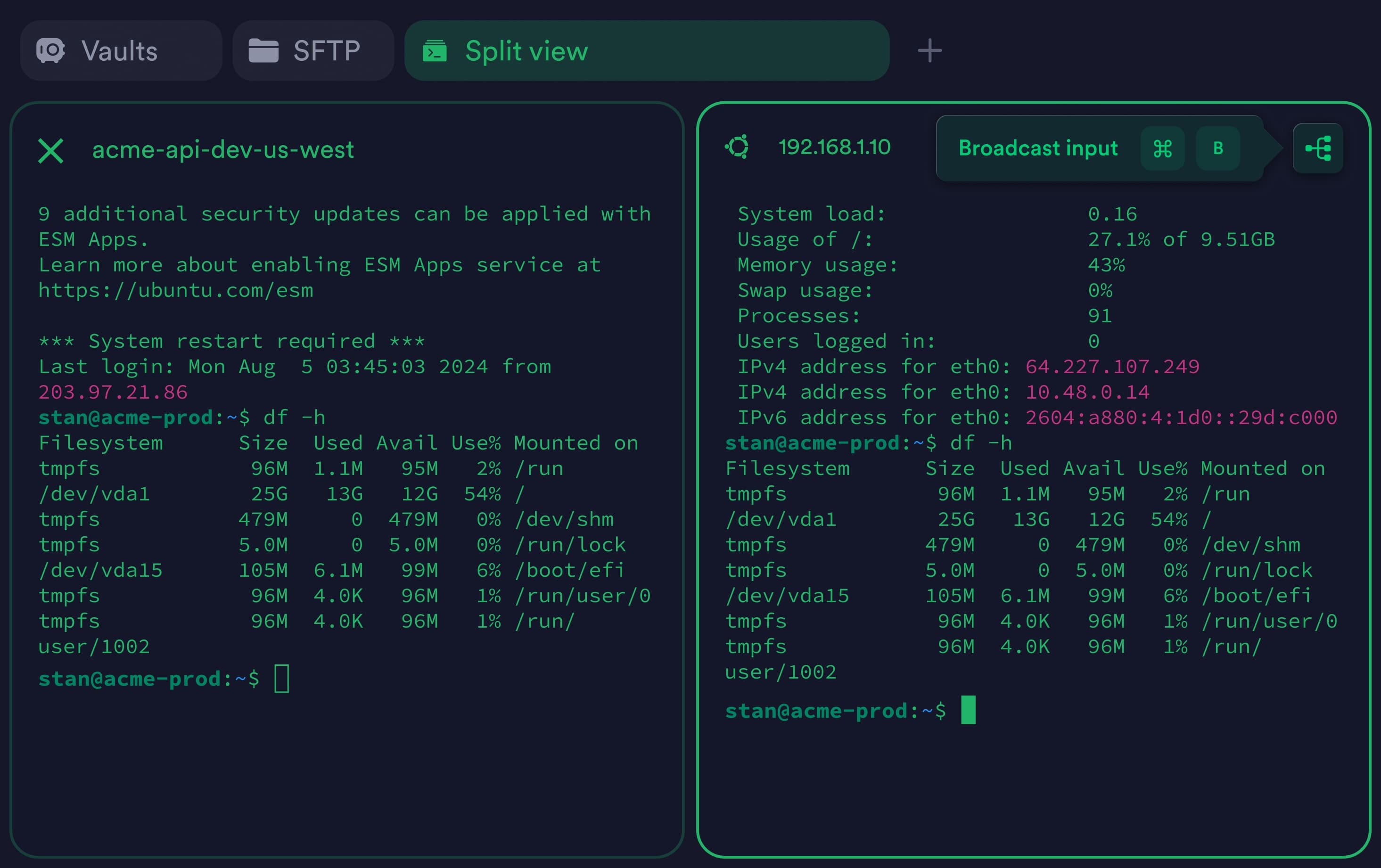
Task: Click the command key shortcut badge
Action: [x=1162, y=148]
